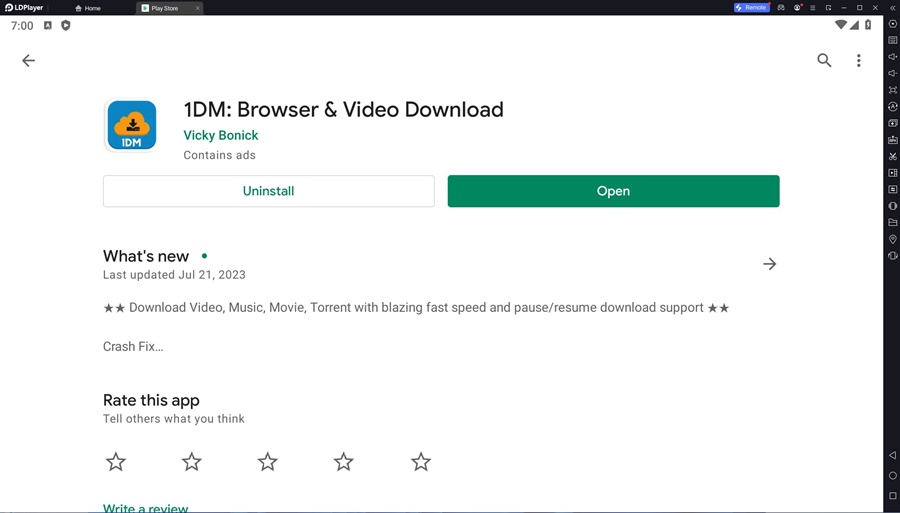Decrease volume with speaker minus icon
The height and width of the screenshot is (513, 900).
point(893,73)
